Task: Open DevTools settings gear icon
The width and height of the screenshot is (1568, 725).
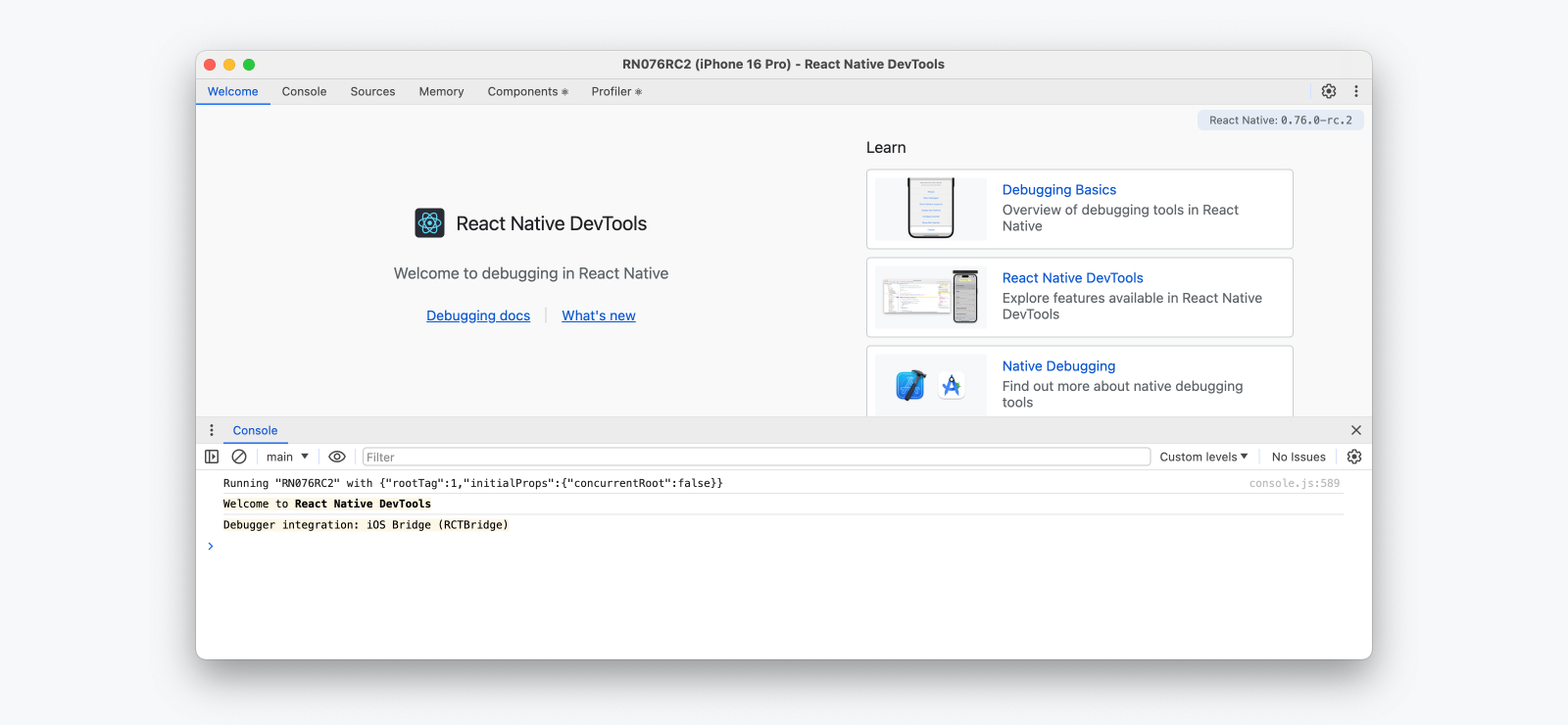Action: tap(1329, 91)
